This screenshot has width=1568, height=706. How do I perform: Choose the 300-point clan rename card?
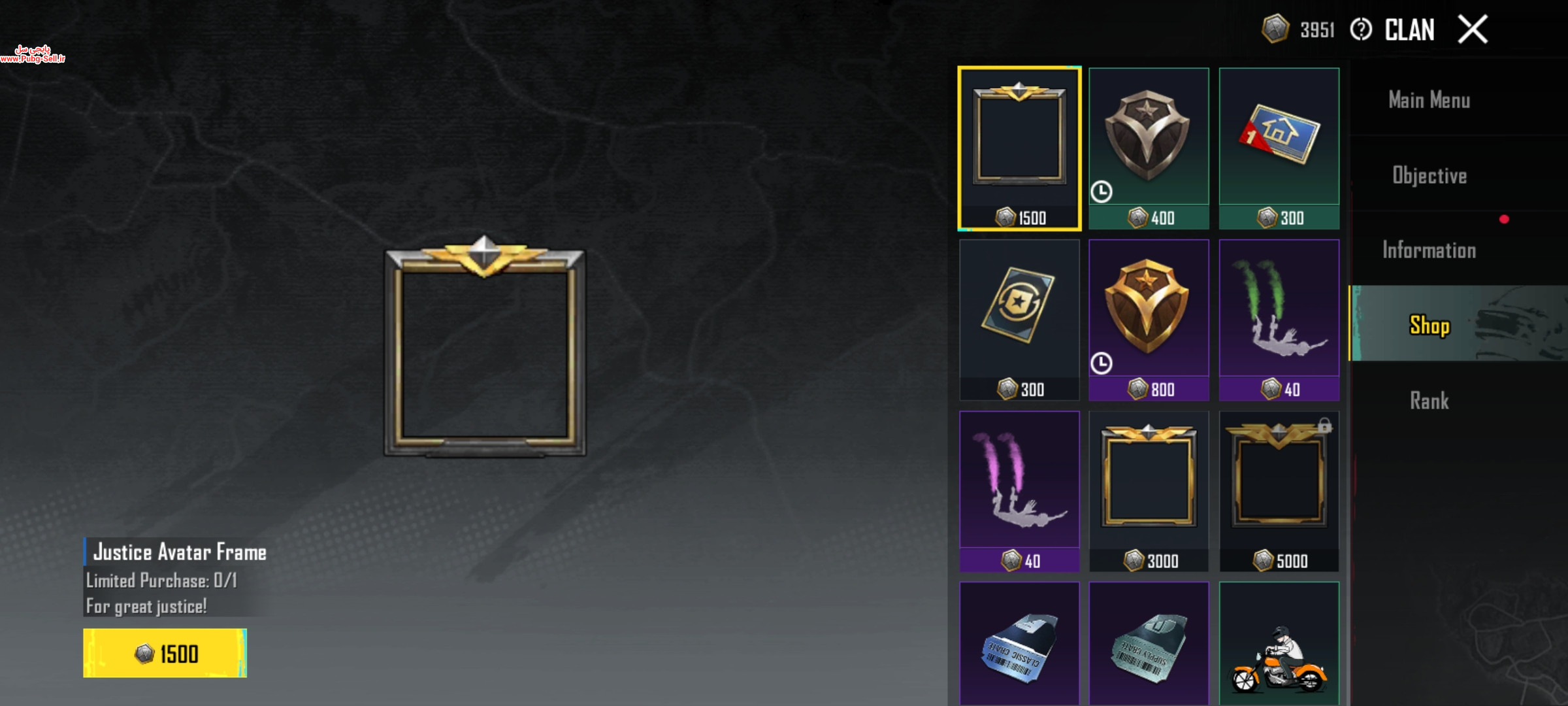1019,320
